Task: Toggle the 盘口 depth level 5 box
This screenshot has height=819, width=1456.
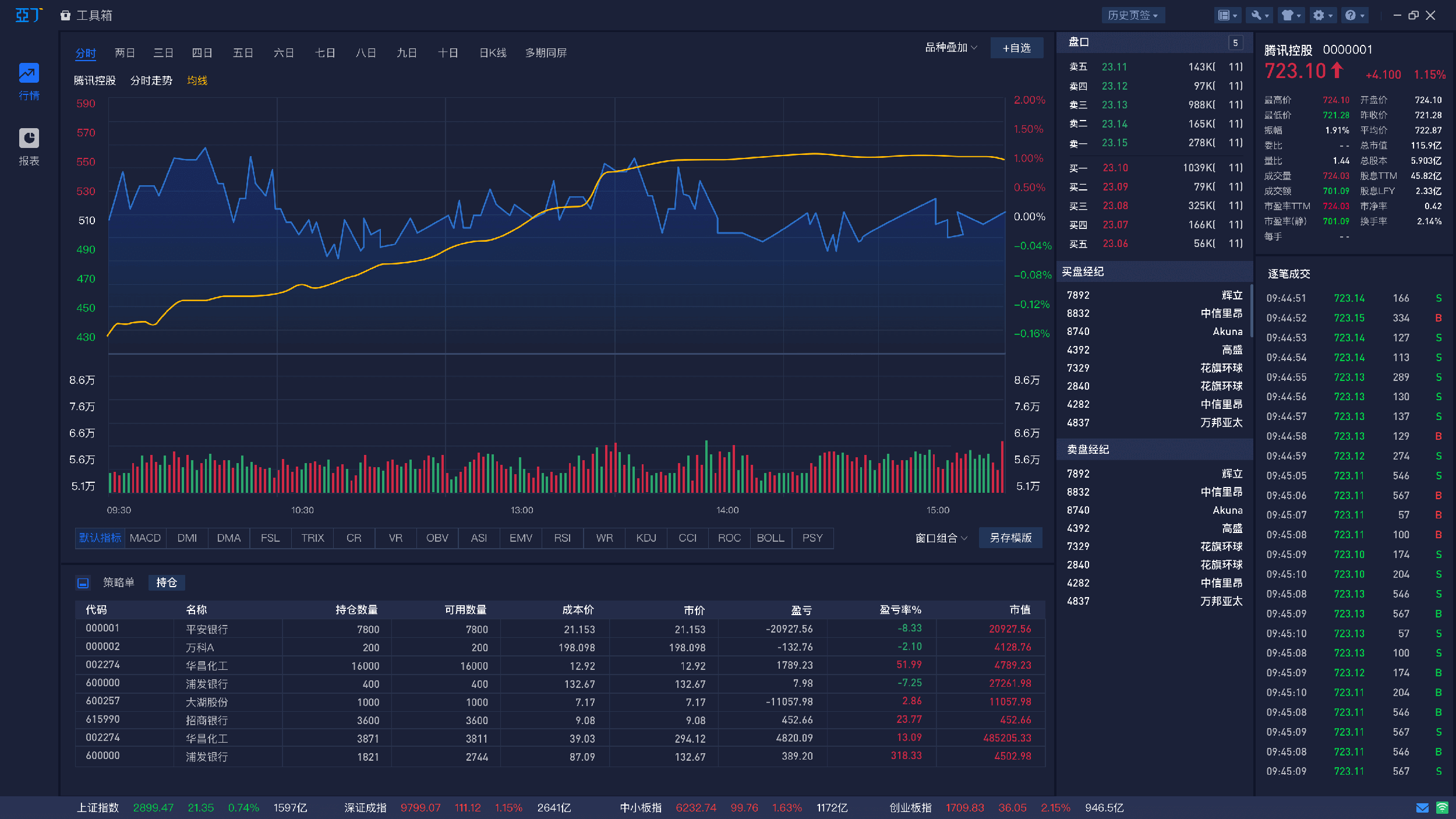Action: click(1235, 43)
